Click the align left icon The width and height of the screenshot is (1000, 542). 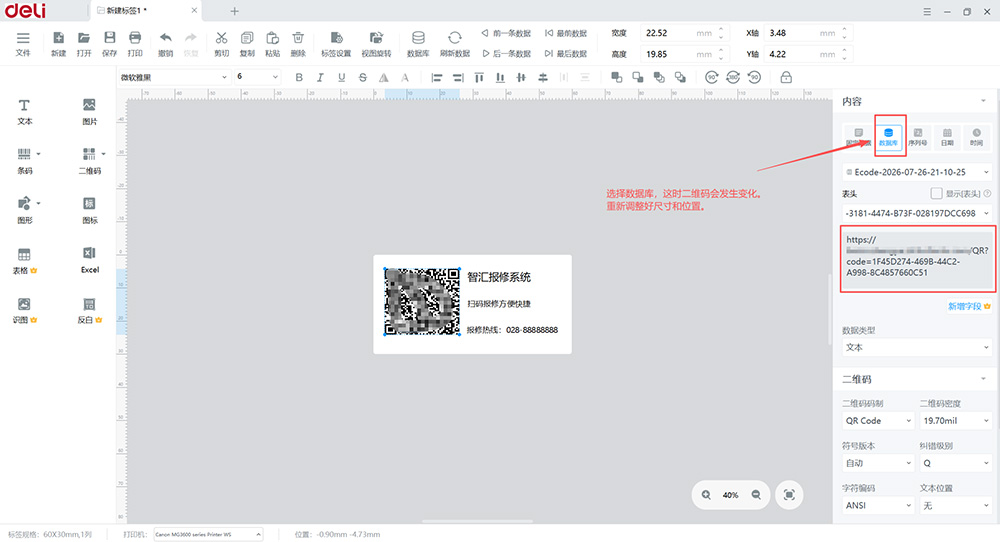point(437,77)
